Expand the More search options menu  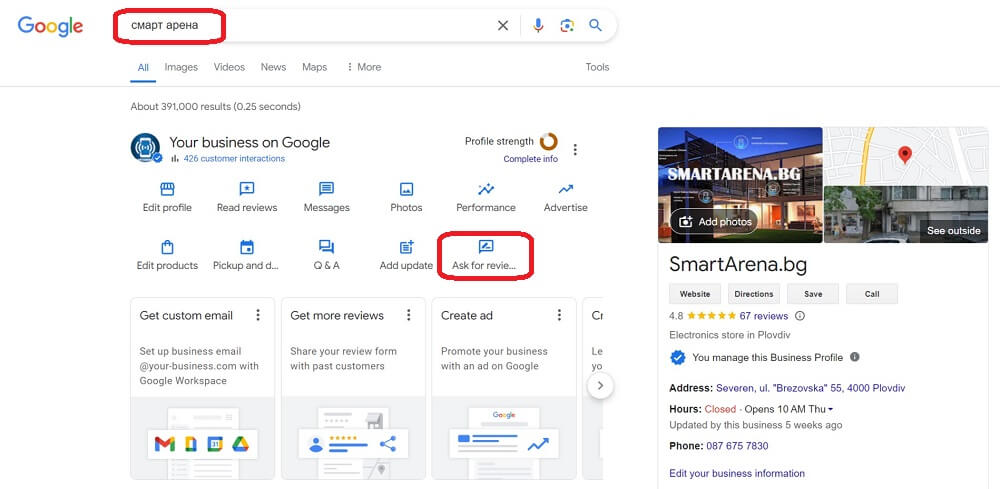point(364,67)
